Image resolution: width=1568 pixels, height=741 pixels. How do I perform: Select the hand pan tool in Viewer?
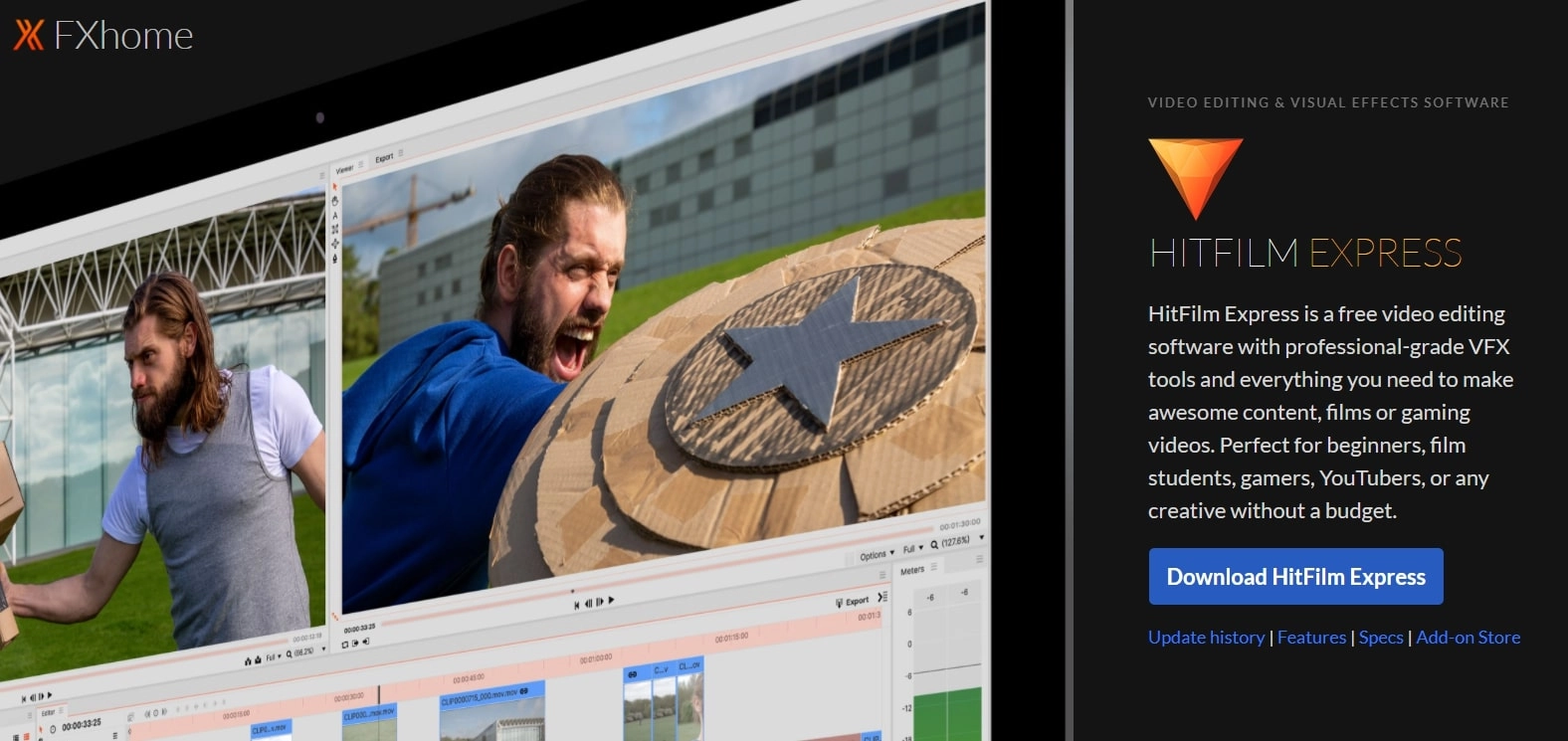click(x=335, y=201)
